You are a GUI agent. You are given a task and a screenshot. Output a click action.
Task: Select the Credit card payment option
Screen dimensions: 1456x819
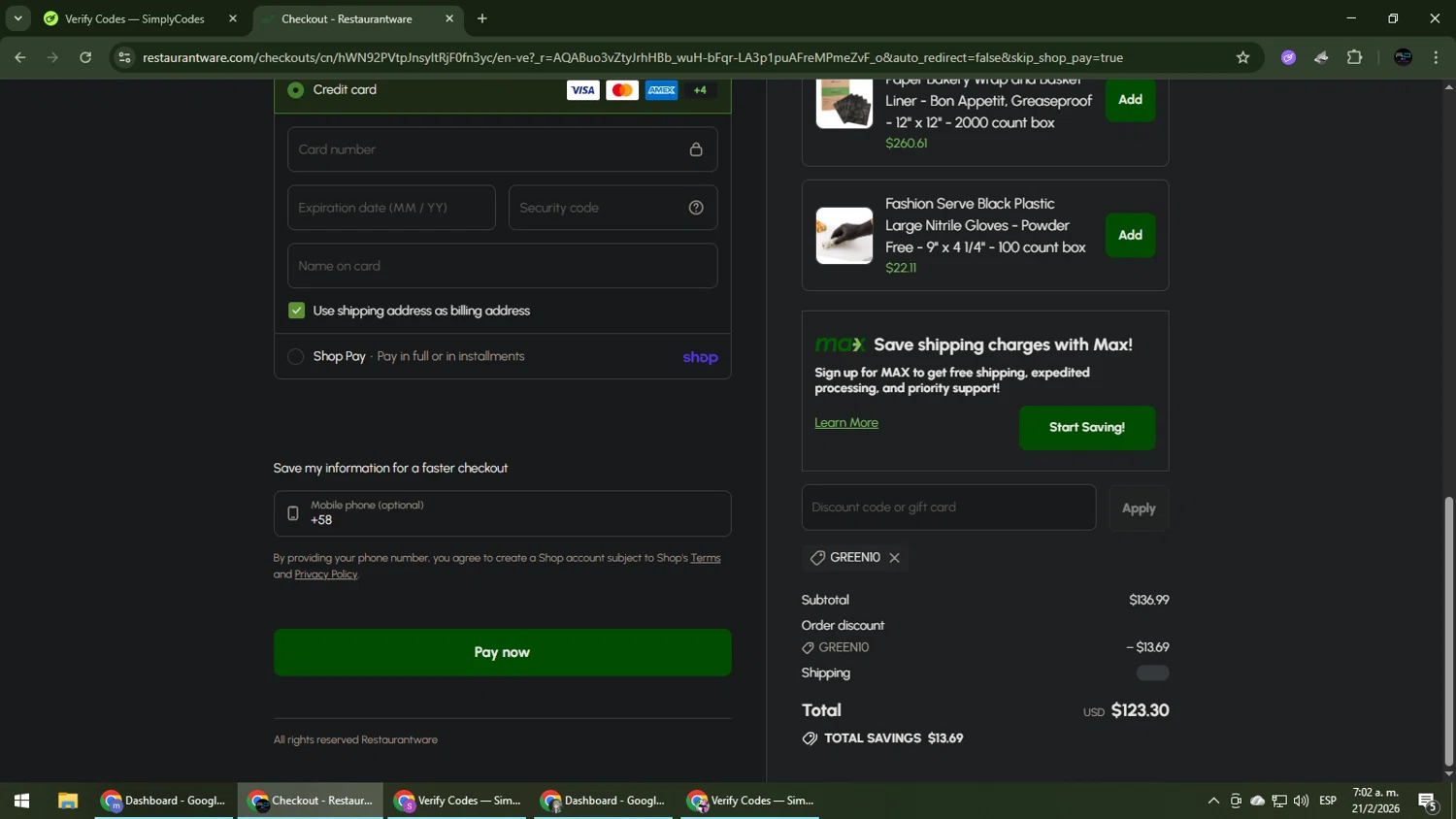pos(296,90)
